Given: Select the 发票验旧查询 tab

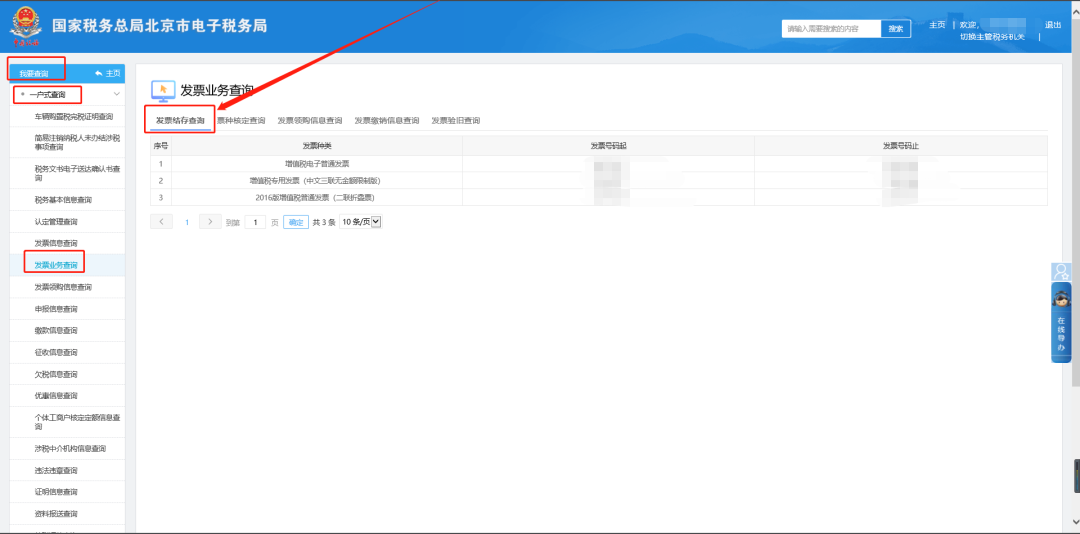Looking at the screenshot, I should click(x=455, y=121).
